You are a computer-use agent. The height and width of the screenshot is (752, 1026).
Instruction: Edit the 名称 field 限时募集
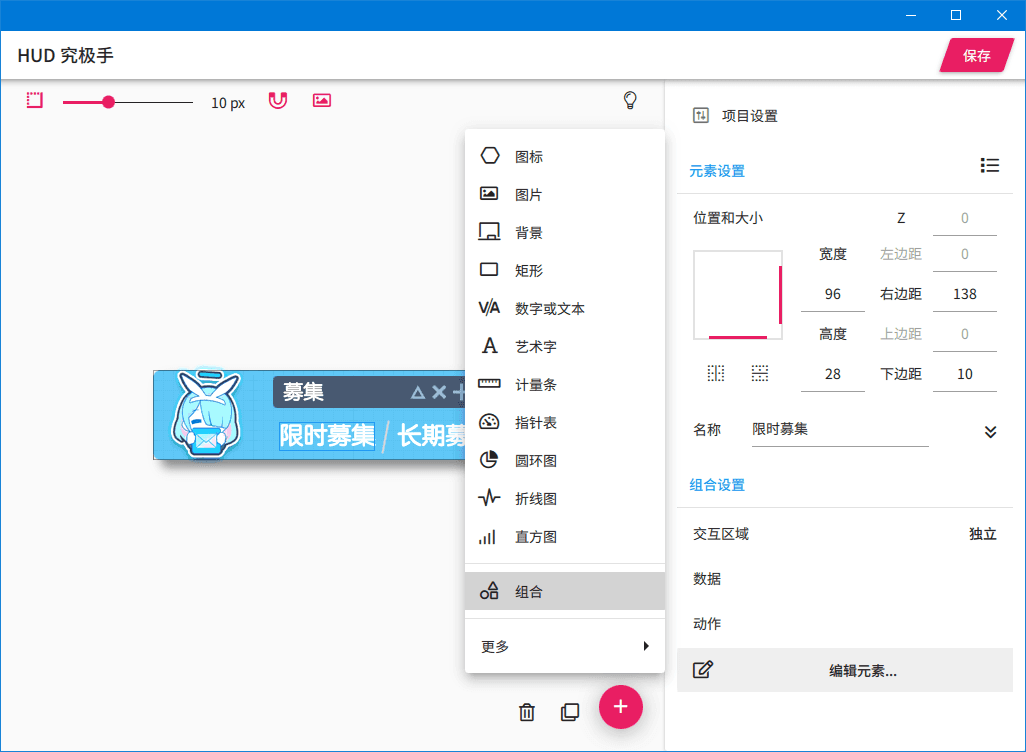840,430
